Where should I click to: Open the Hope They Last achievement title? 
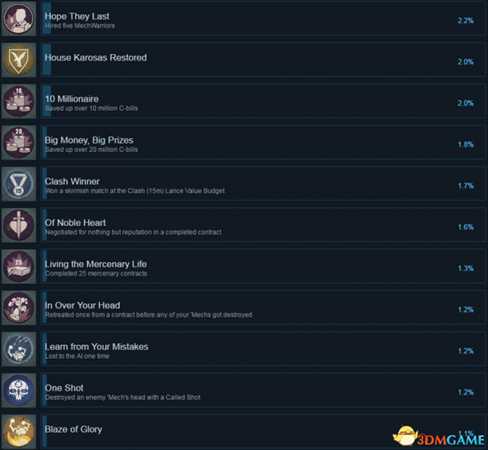77,16
